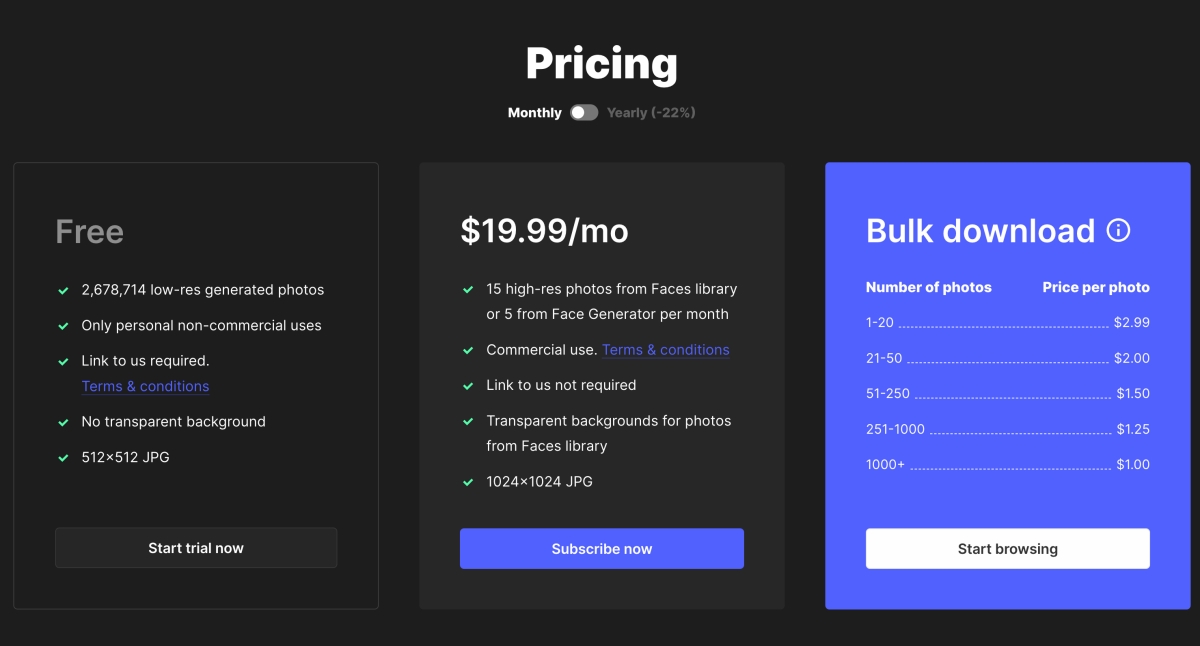Select the Yearly (-22%) billing option

tap(651, 113)
